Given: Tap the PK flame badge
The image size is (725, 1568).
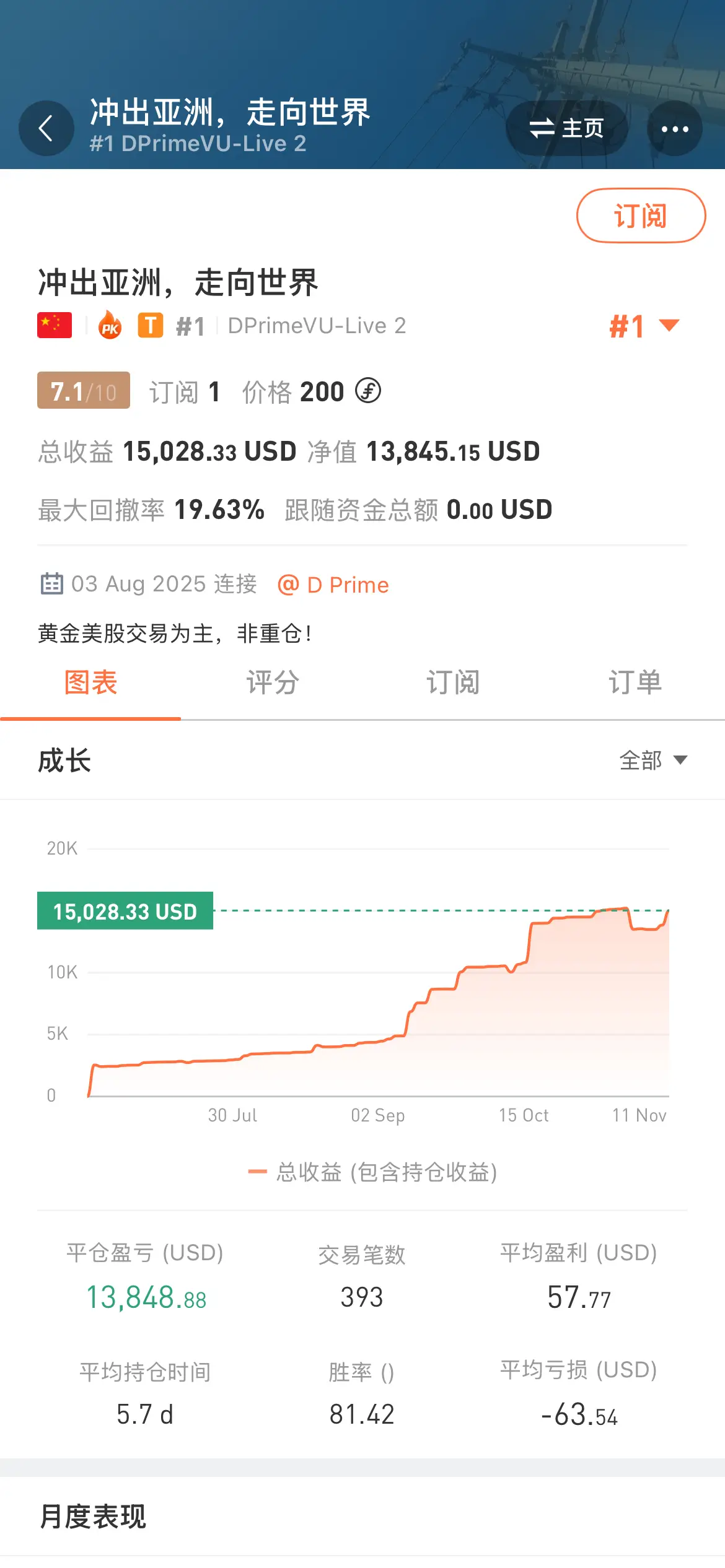Looking at the screenshot, I should [110, 325].
